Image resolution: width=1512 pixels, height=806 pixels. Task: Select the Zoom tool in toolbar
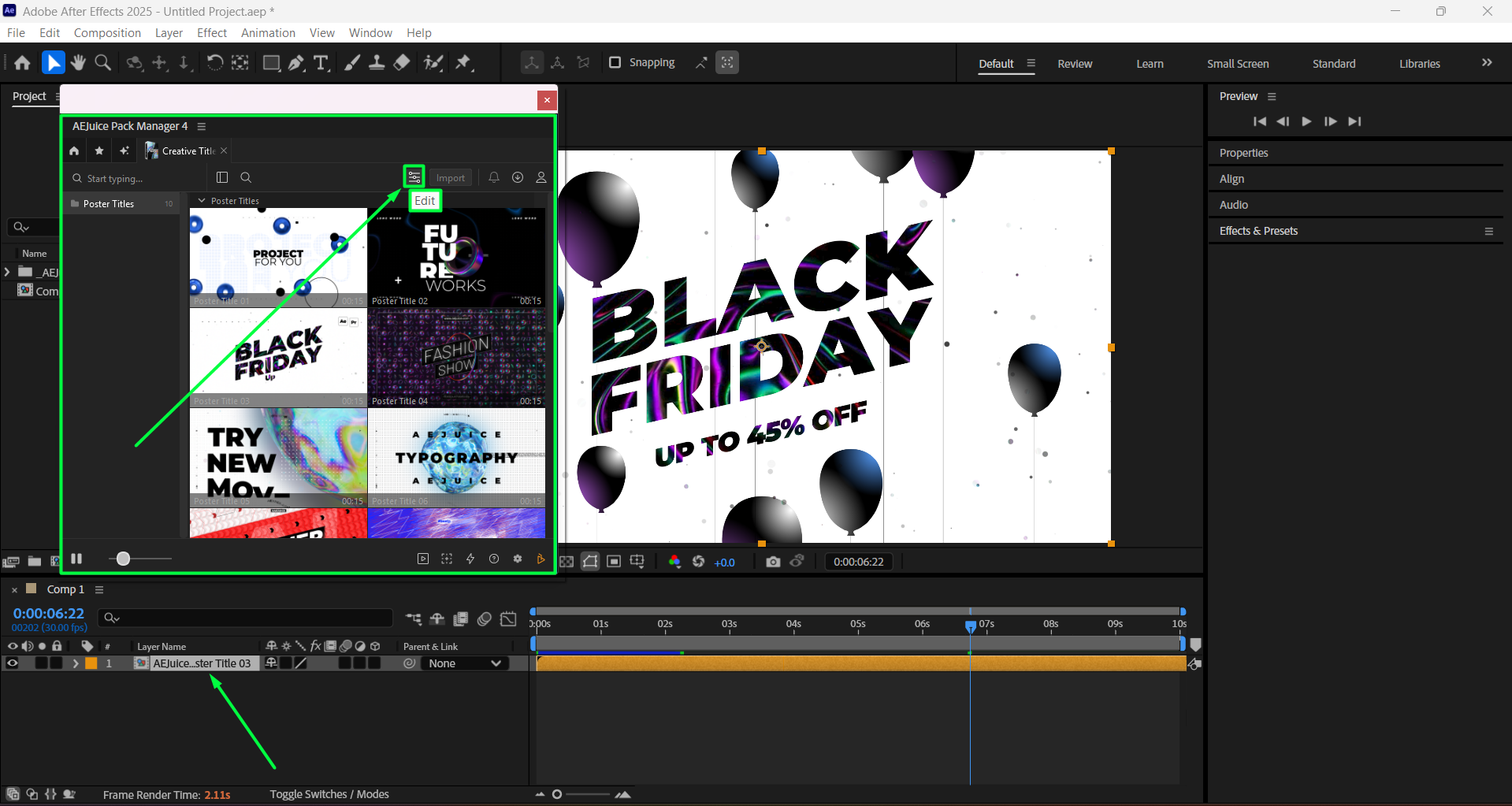click(x=102, y=63)
